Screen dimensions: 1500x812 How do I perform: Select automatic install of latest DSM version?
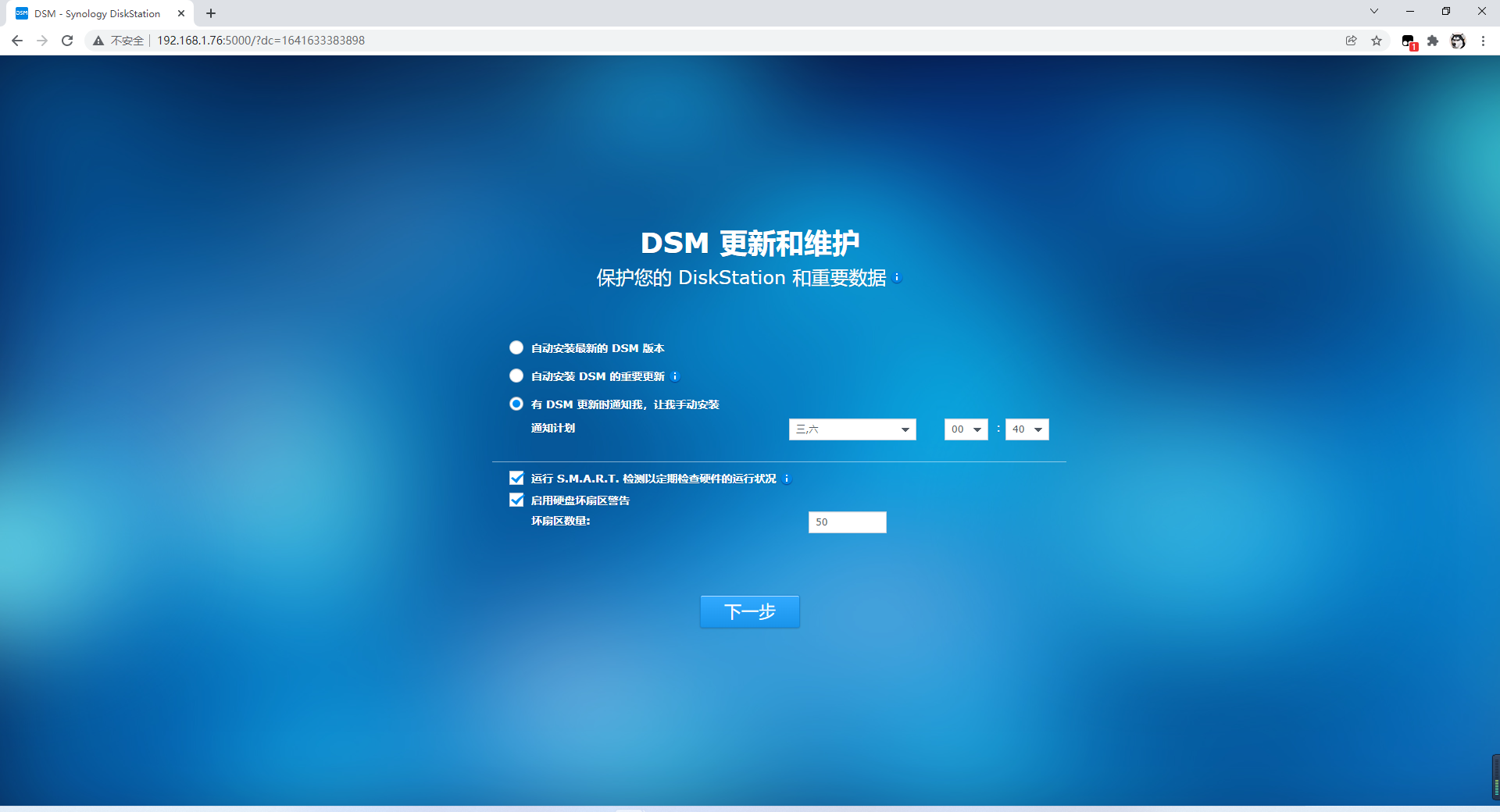516,347
